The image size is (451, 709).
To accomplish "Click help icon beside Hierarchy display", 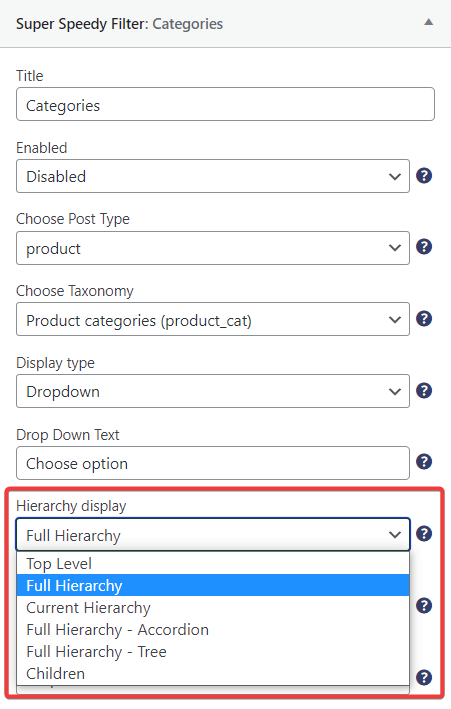I will point(424,534).
